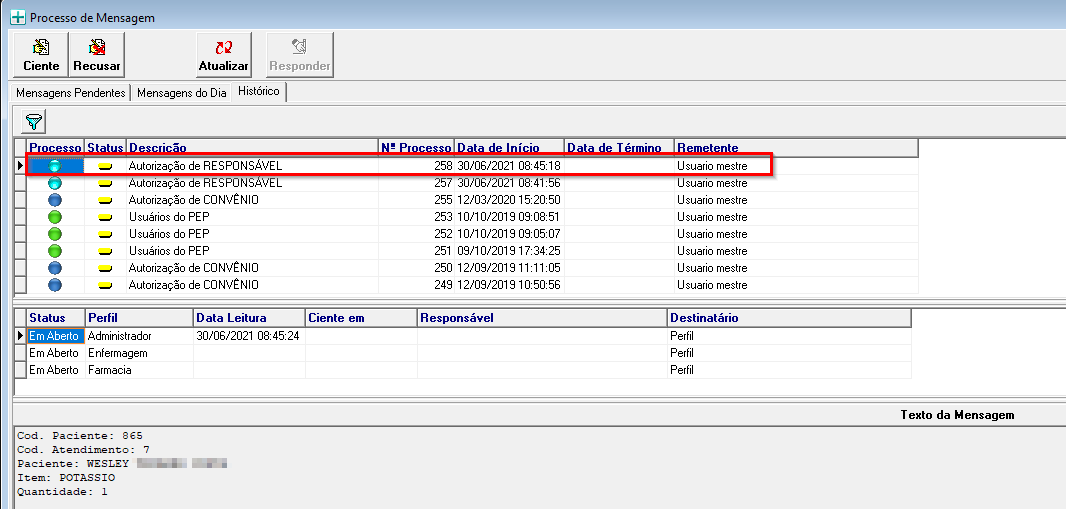This screenshot has width=1066, height=509.
Task: Open the filter funnel icon
Action: (x=33, y=122)
